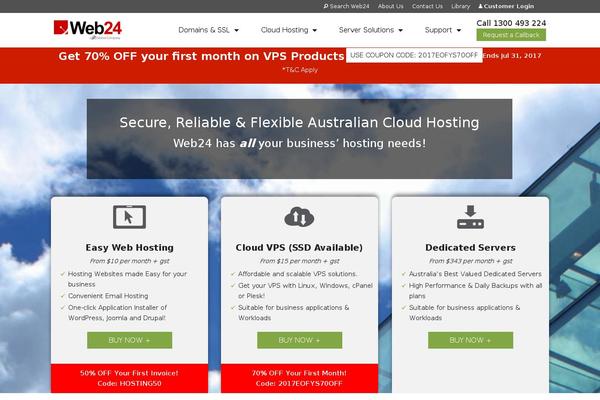The width and height of the screenshot is (600, 400).
Task: Expand the Support dropdown arrow
Action: coord(459,30)
